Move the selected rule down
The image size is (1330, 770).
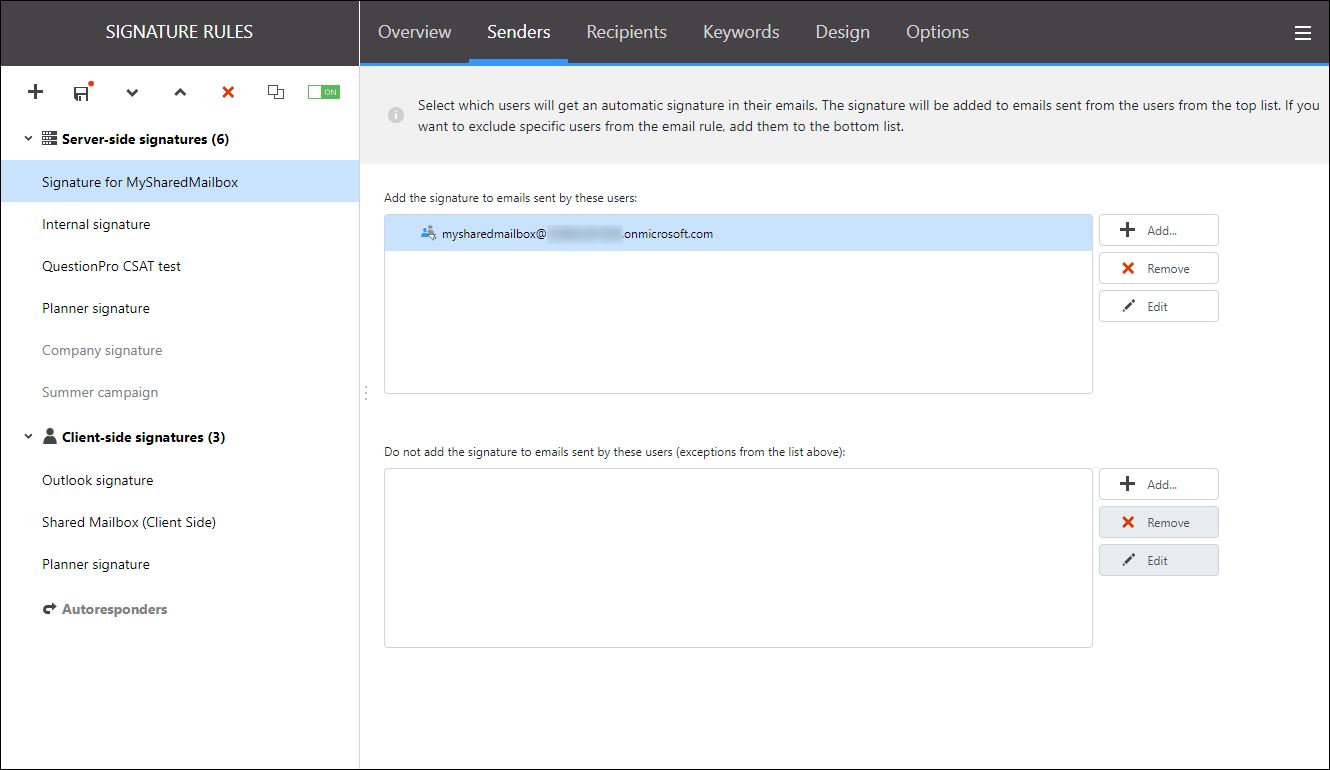(x=132, y=91)
